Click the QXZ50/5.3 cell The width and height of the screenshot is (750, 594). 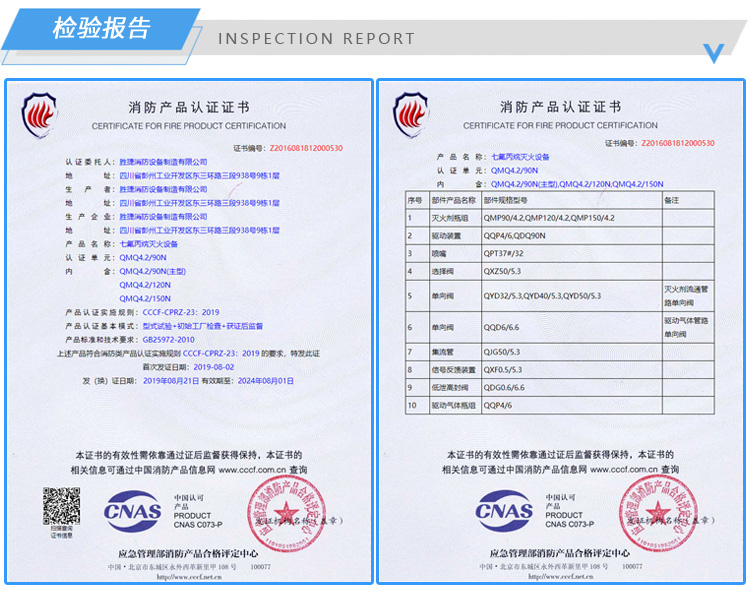coord(572,271)
